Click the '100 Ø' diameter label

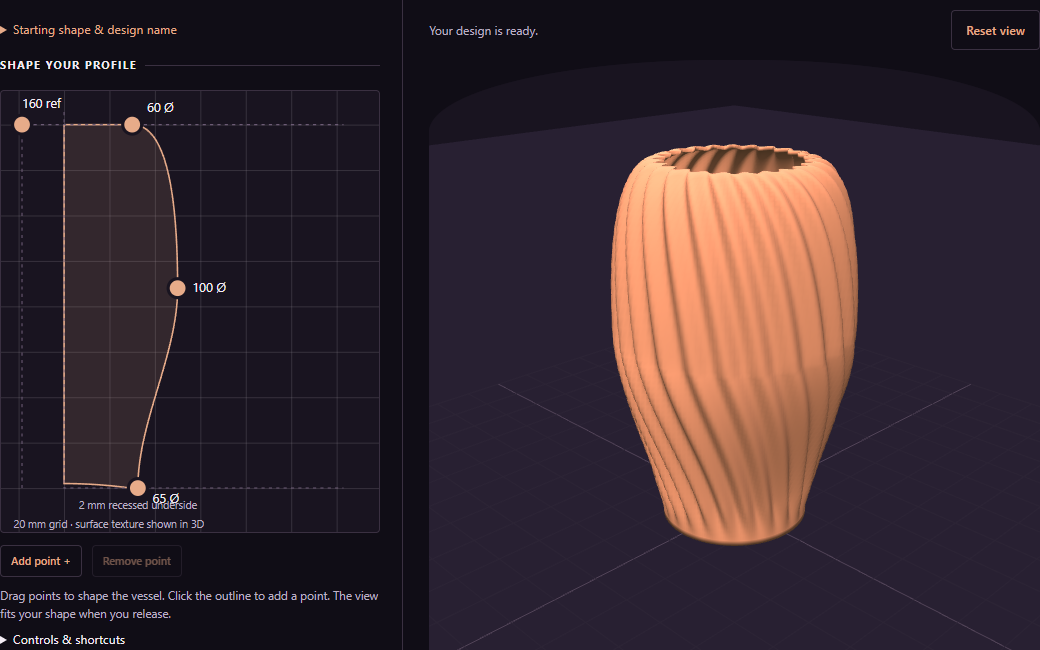[x=210, y=288]
